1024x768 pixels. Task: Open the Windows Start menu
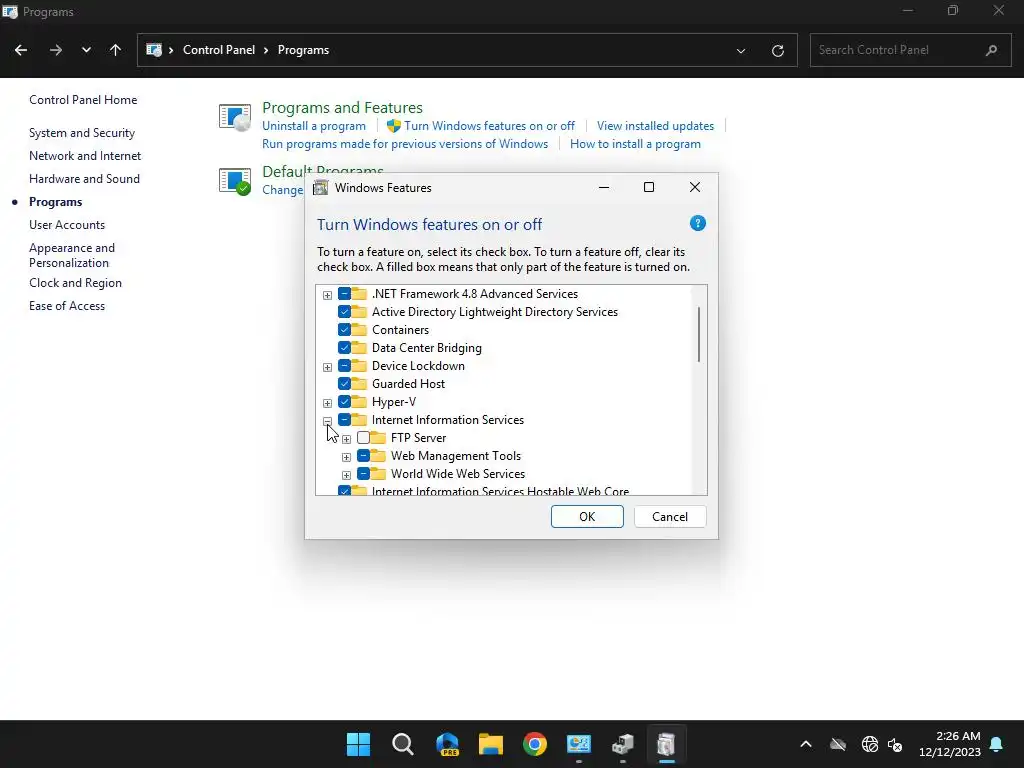coord(359,744)
